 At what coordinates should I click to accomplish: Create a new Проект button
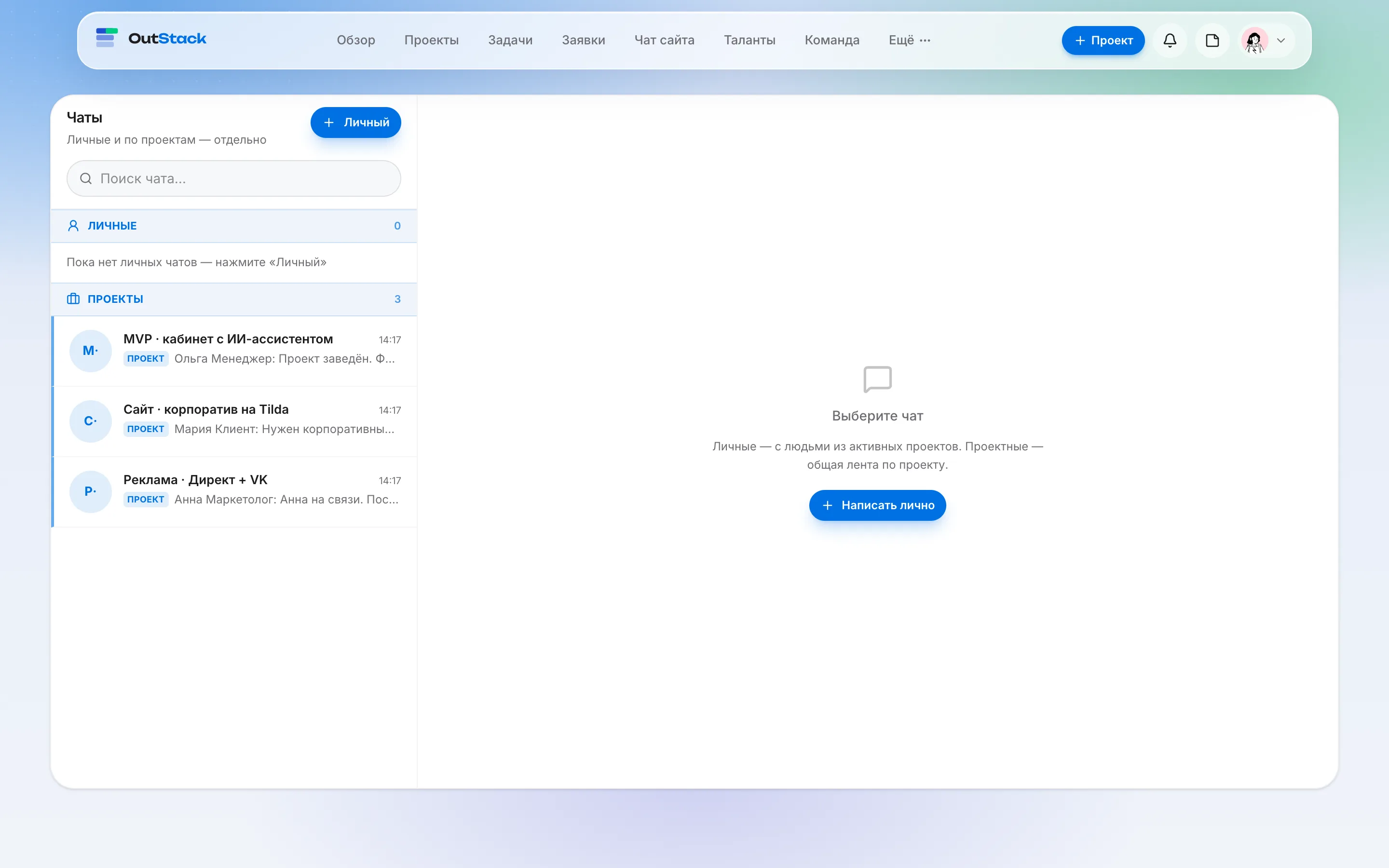coord(1103,40)
